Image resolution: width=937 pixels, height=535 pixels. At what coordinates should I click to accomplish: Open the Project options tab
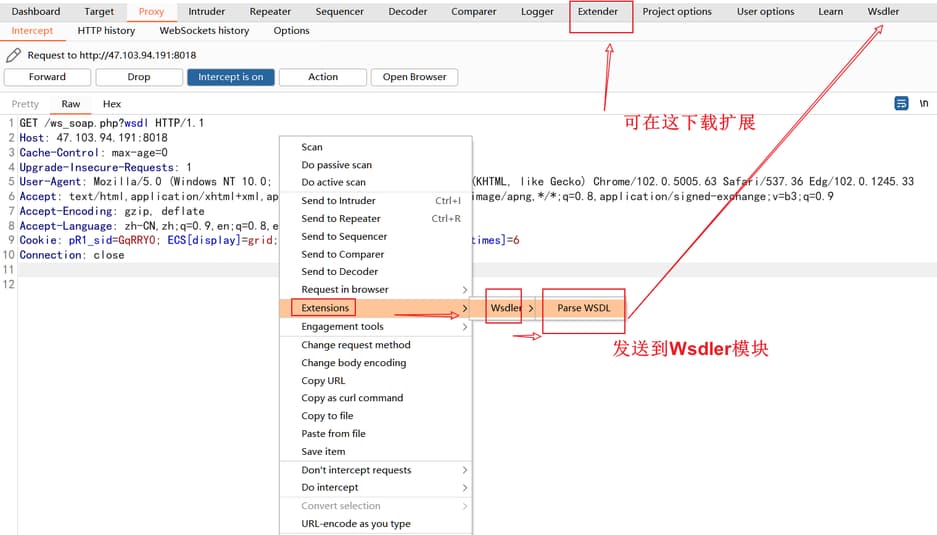677,11
